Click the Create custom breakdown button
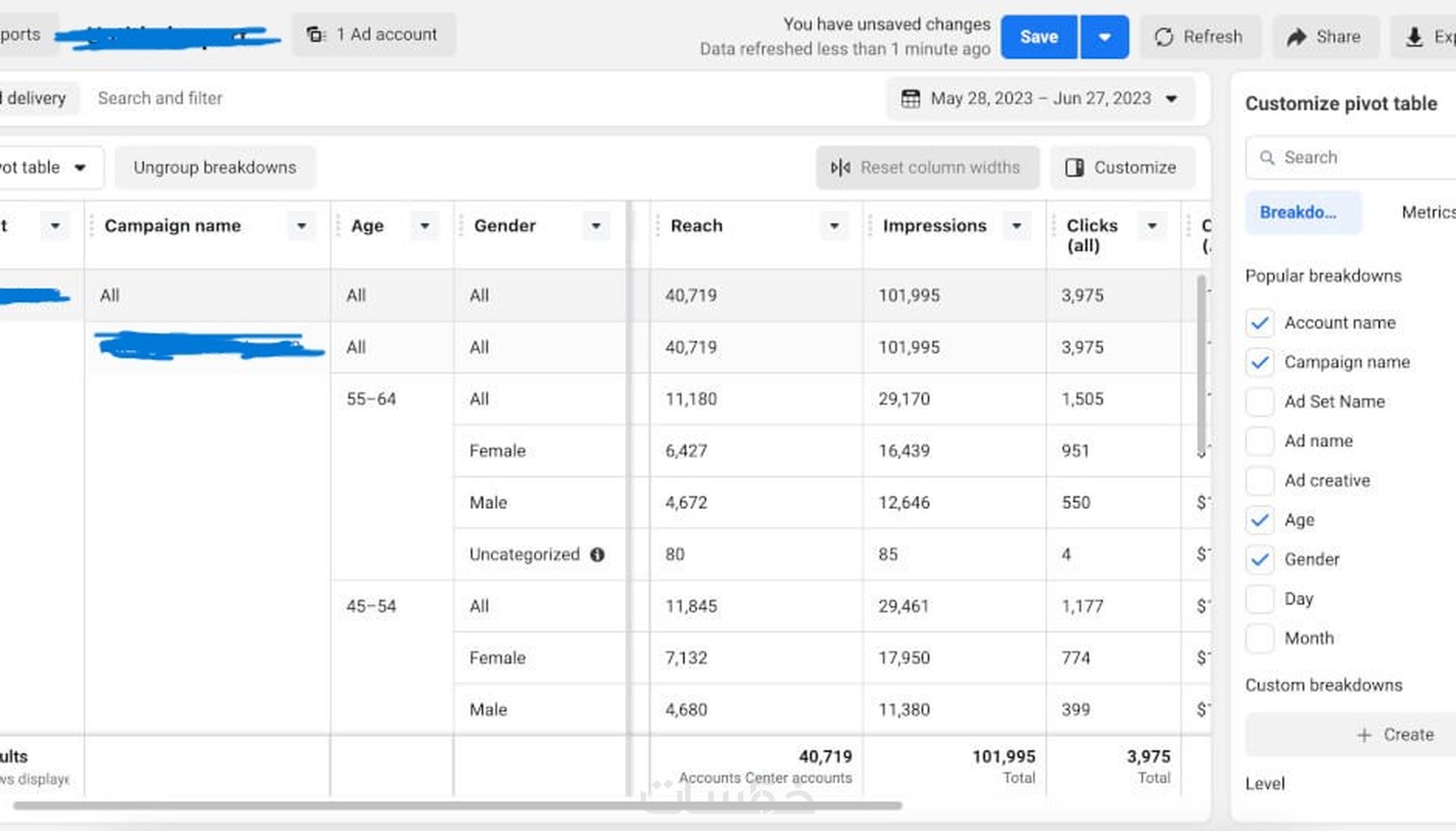1456x831 pixels. pos(1395,734)
